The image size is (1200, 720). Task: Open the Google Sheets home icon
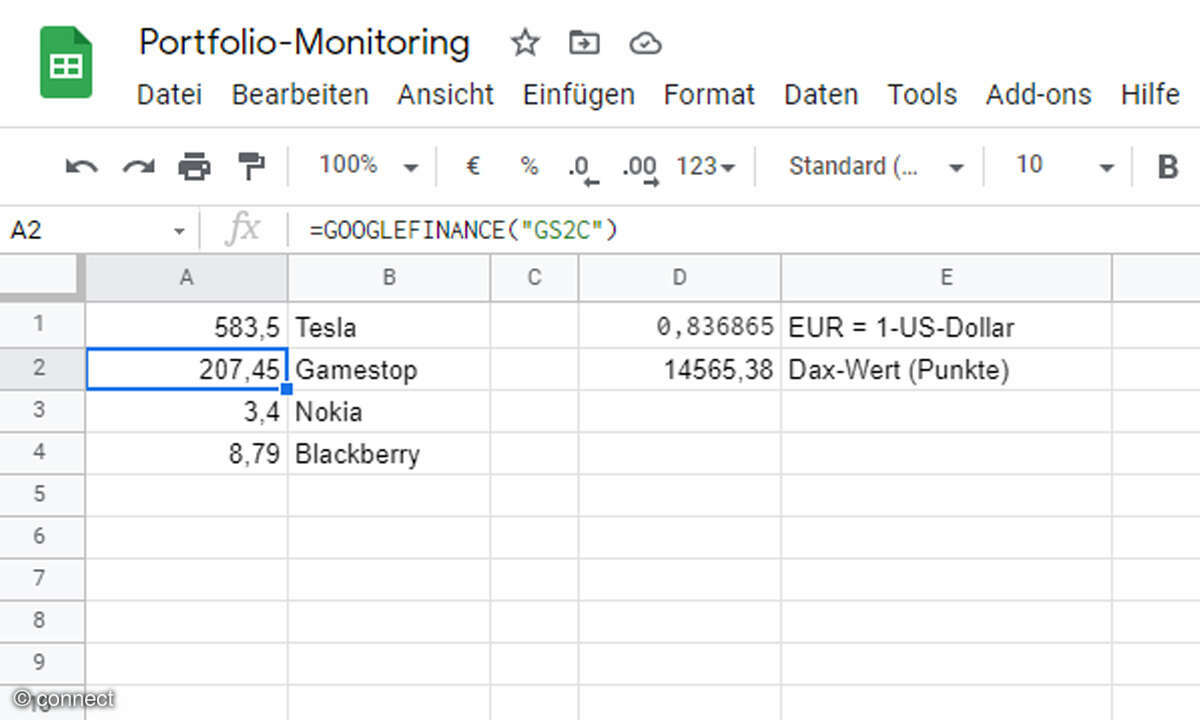66,63
